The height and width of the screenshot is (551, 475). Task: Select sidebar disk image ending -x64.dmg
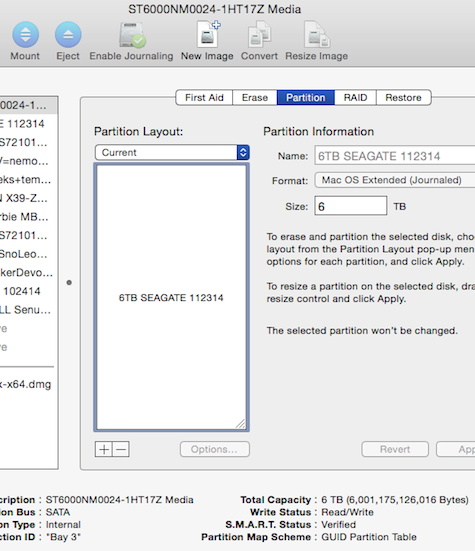pos(28,384)
